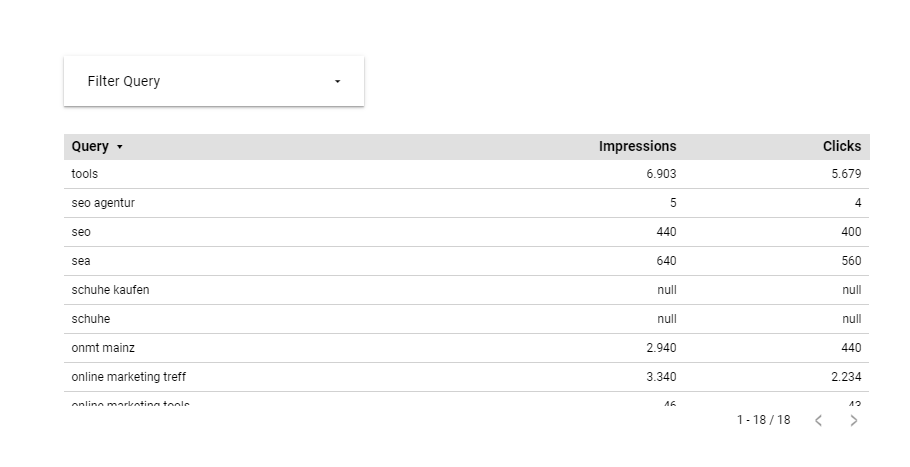The height and width of the screenshot is (467, 910).
Task: Click the Filter Query dropdown arrow
Action: pyautogui.click(x=337, y=82)
